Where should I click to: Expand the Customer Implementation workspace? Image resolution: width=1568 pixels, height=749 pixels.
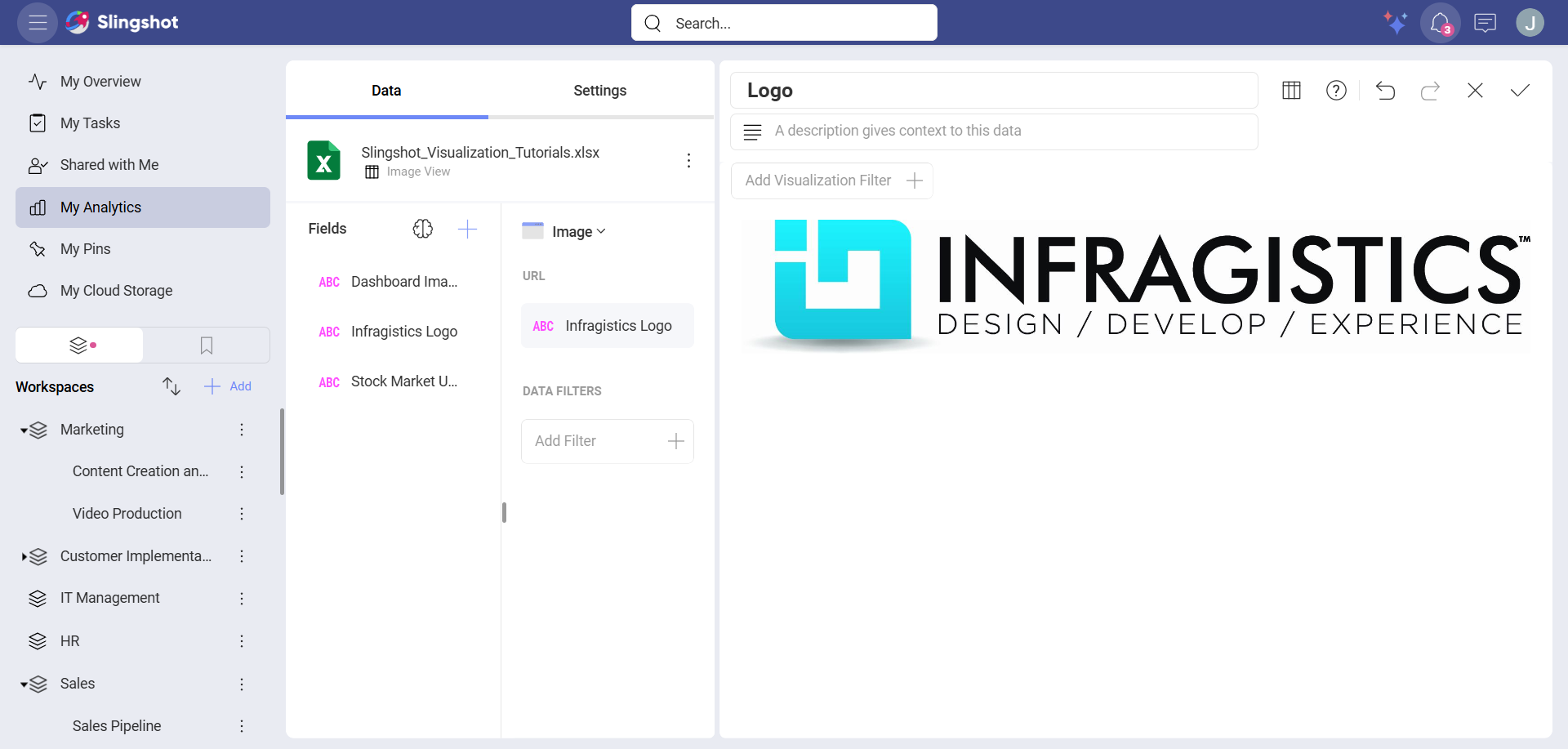24,557
